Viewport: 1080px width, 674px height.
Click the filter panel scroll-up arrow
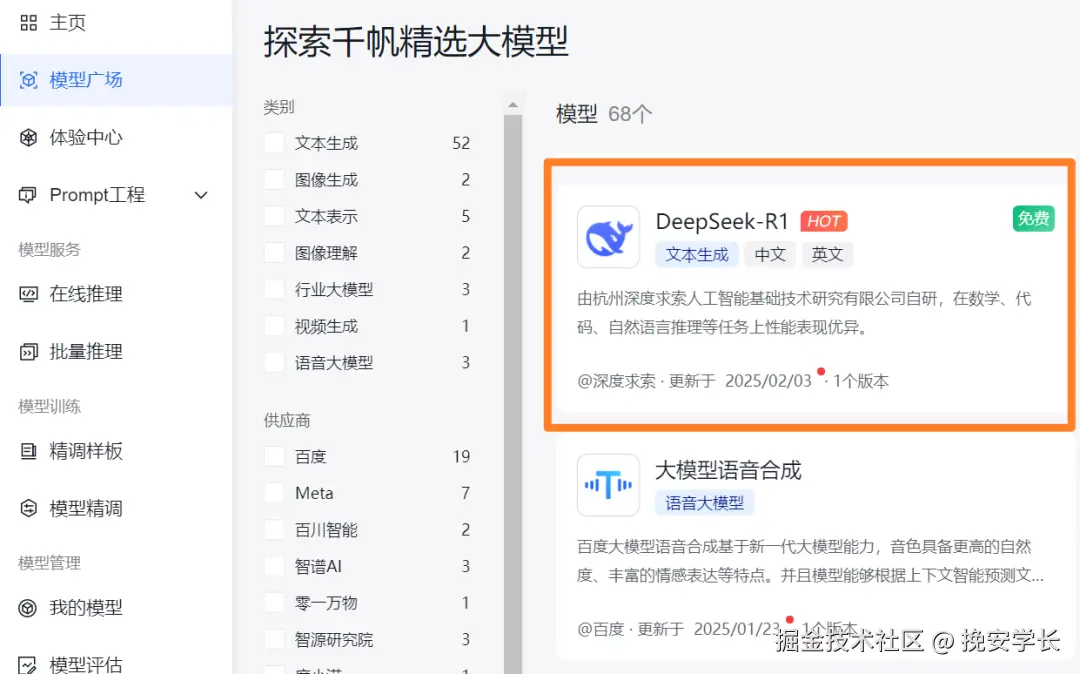[512, 105]
